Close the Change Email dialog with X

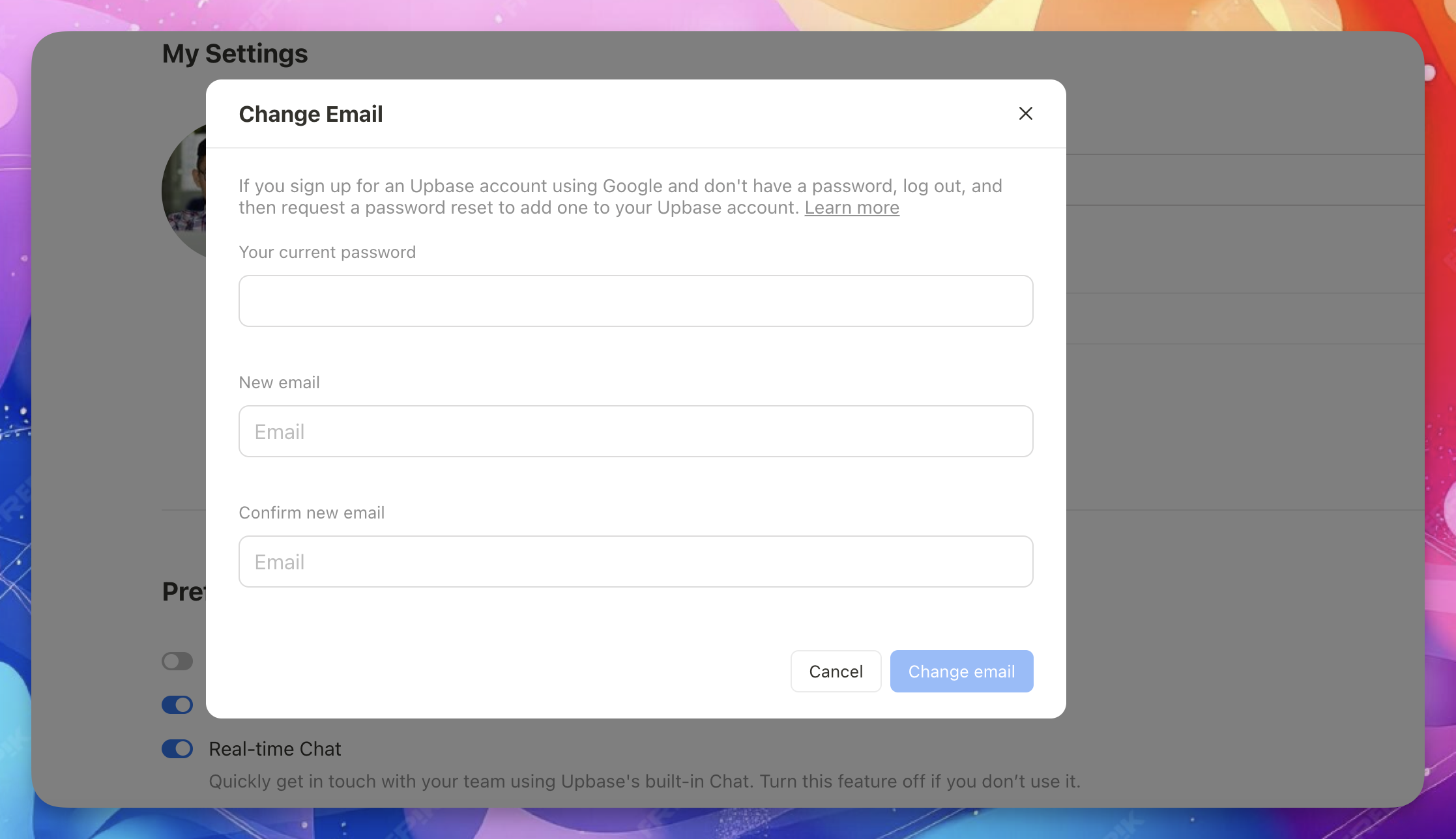tap(1025, 113)
